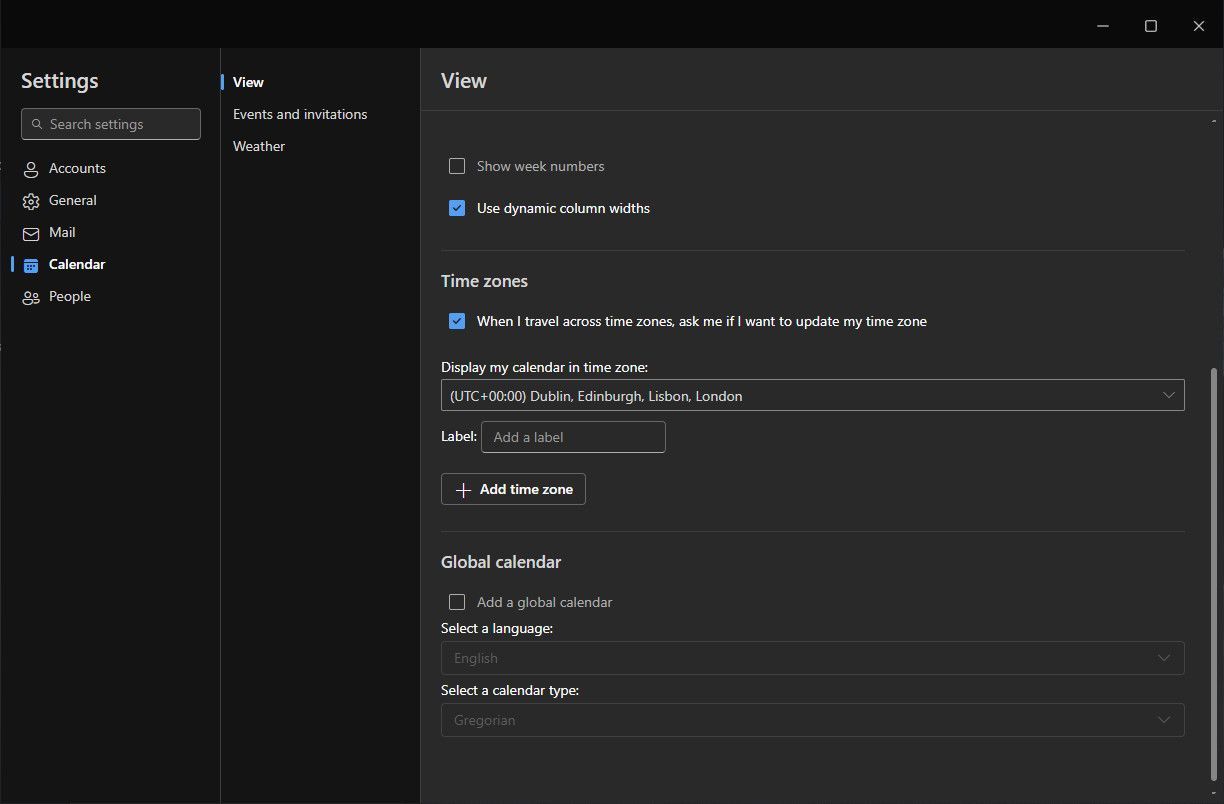
Task: Open Events and invitations settings
Action: (300, 114)
